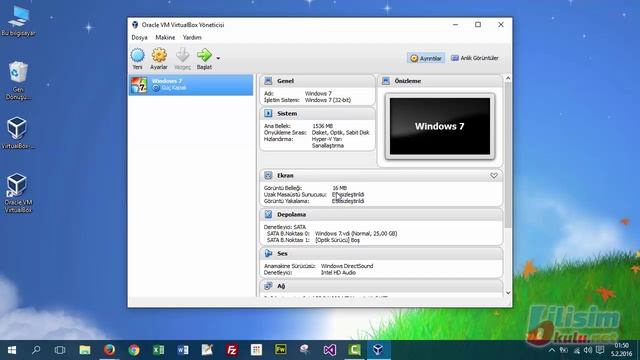Screen dimensions: 640x360
Task: Open the Dosya menu
Action: tap(139, 38)
